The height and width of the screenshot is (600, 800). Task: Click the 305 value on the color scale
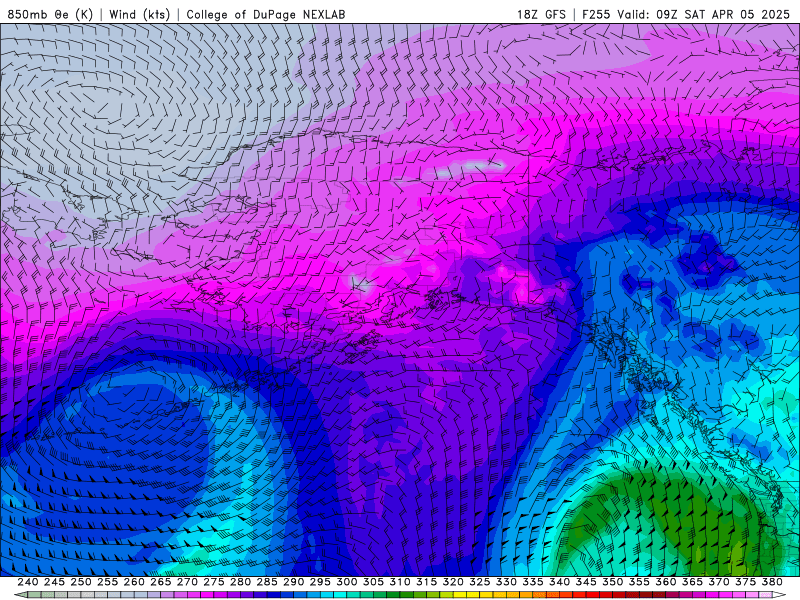373,582
